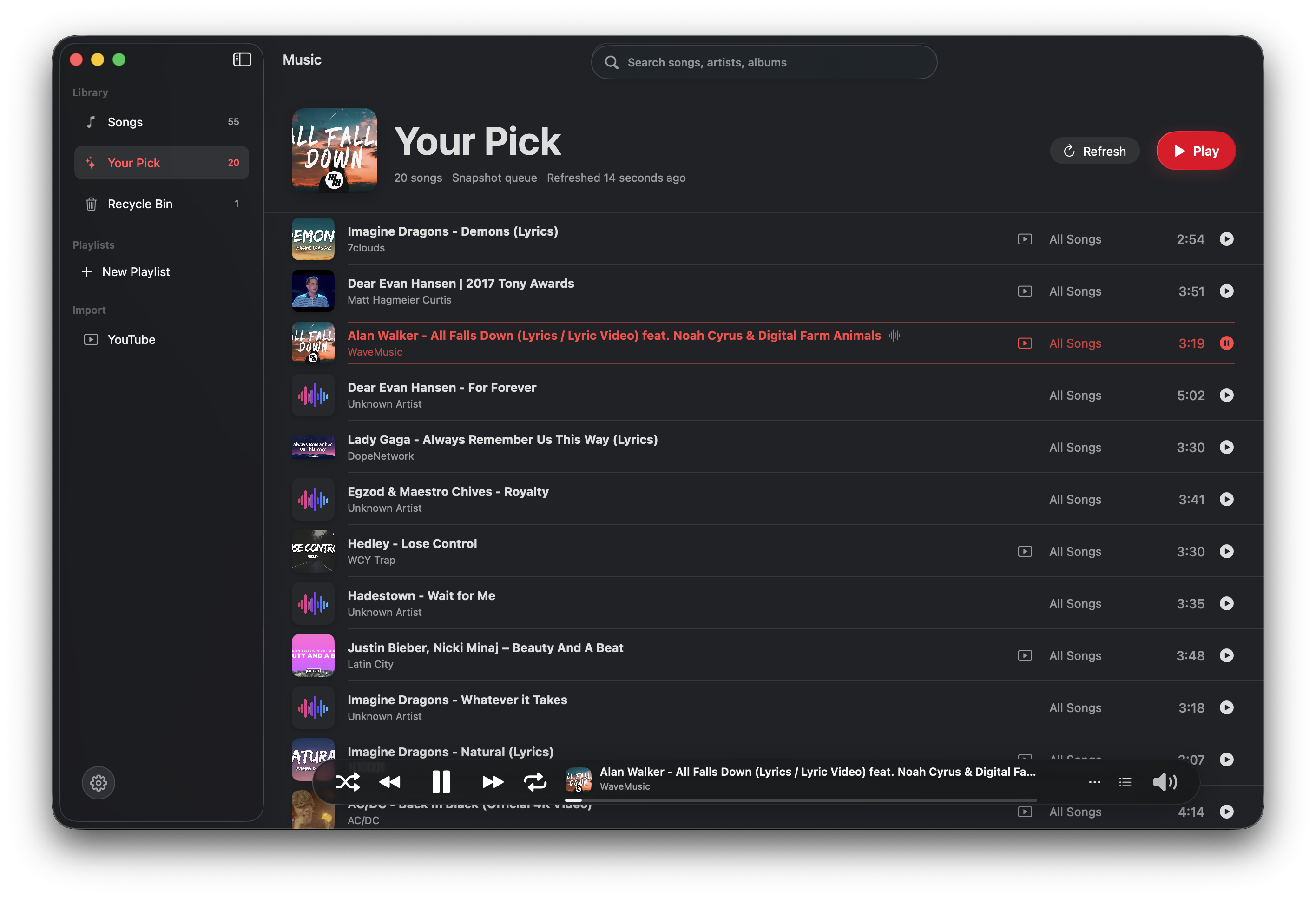Click the Demons album thumbnail

tap(313, 239)
